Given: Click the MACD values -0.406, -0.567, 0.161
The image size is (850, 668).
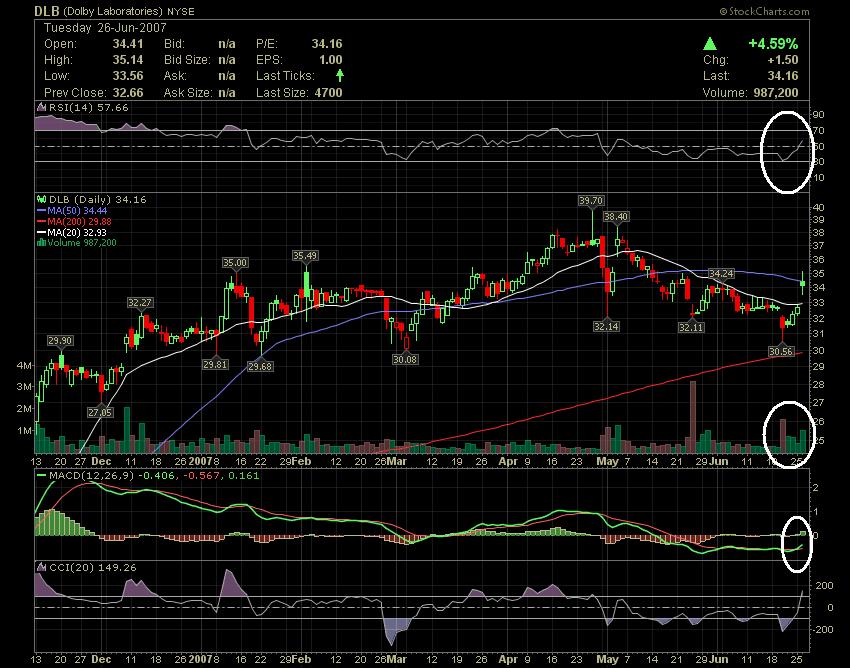Looking at the screenshot, I should [199, 476].
